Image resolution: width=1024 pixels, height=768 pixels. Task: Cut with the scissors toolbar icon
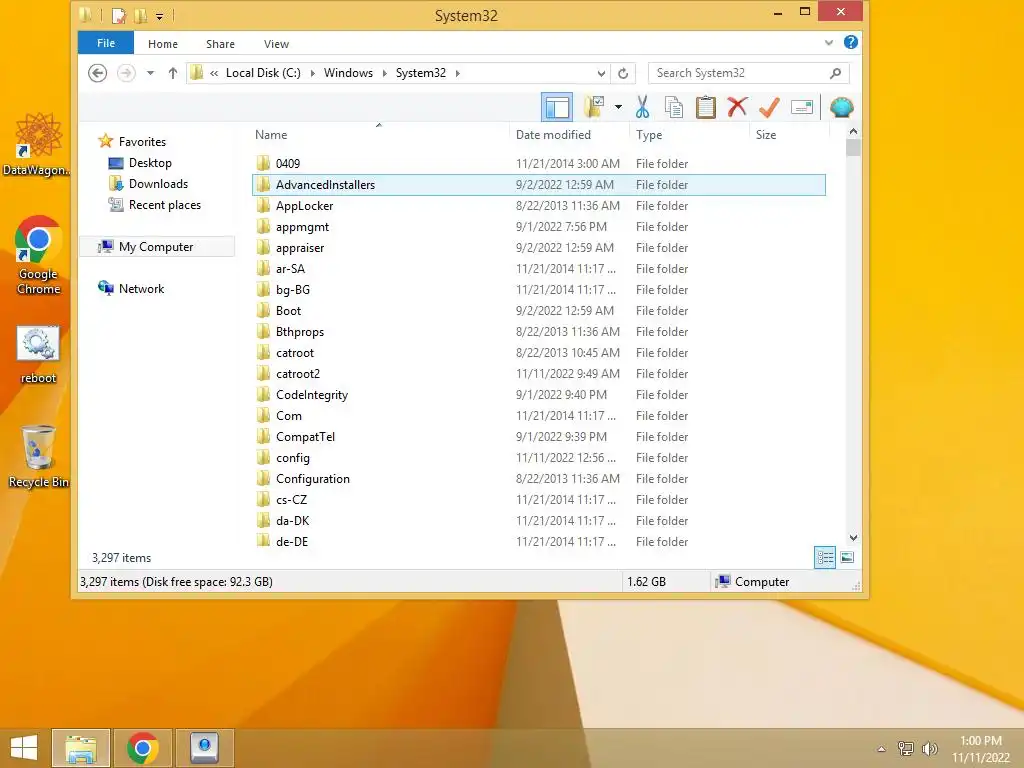(642, 107)
